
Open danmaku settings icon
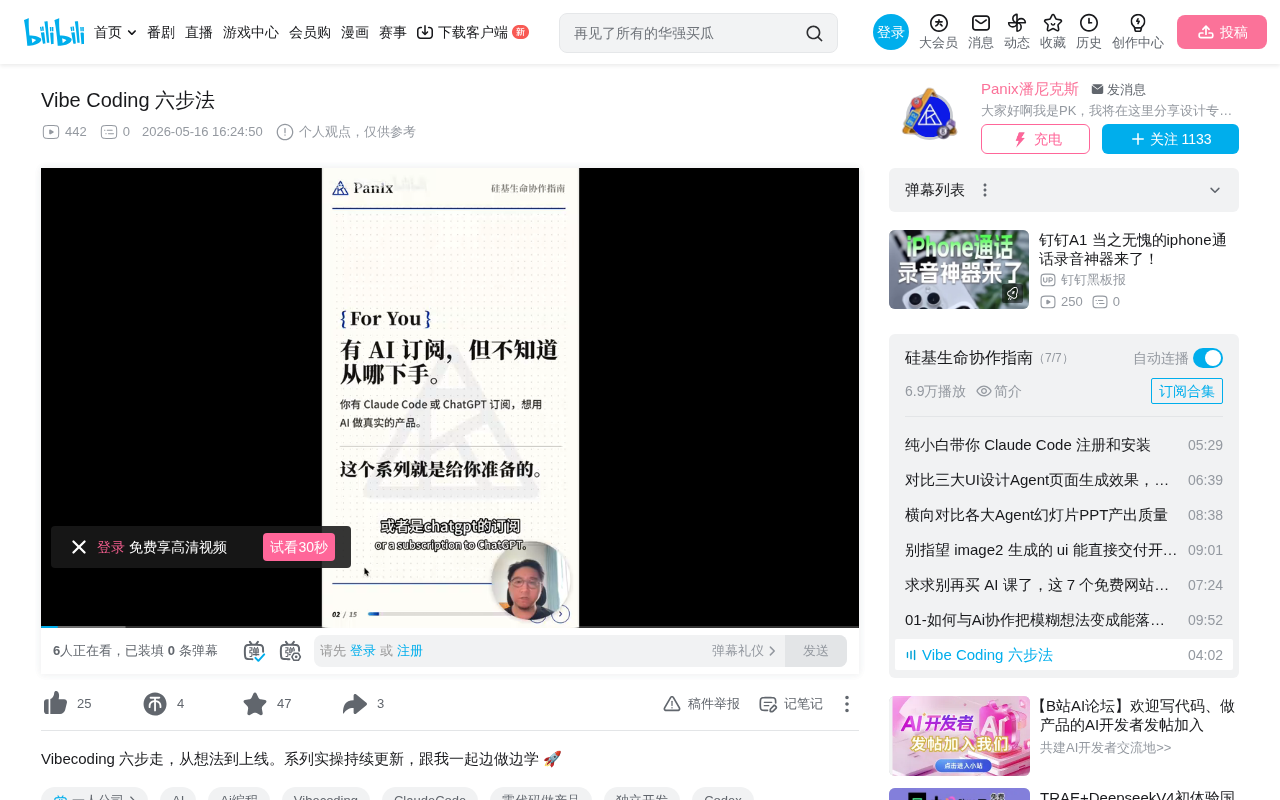pos(290,651)
